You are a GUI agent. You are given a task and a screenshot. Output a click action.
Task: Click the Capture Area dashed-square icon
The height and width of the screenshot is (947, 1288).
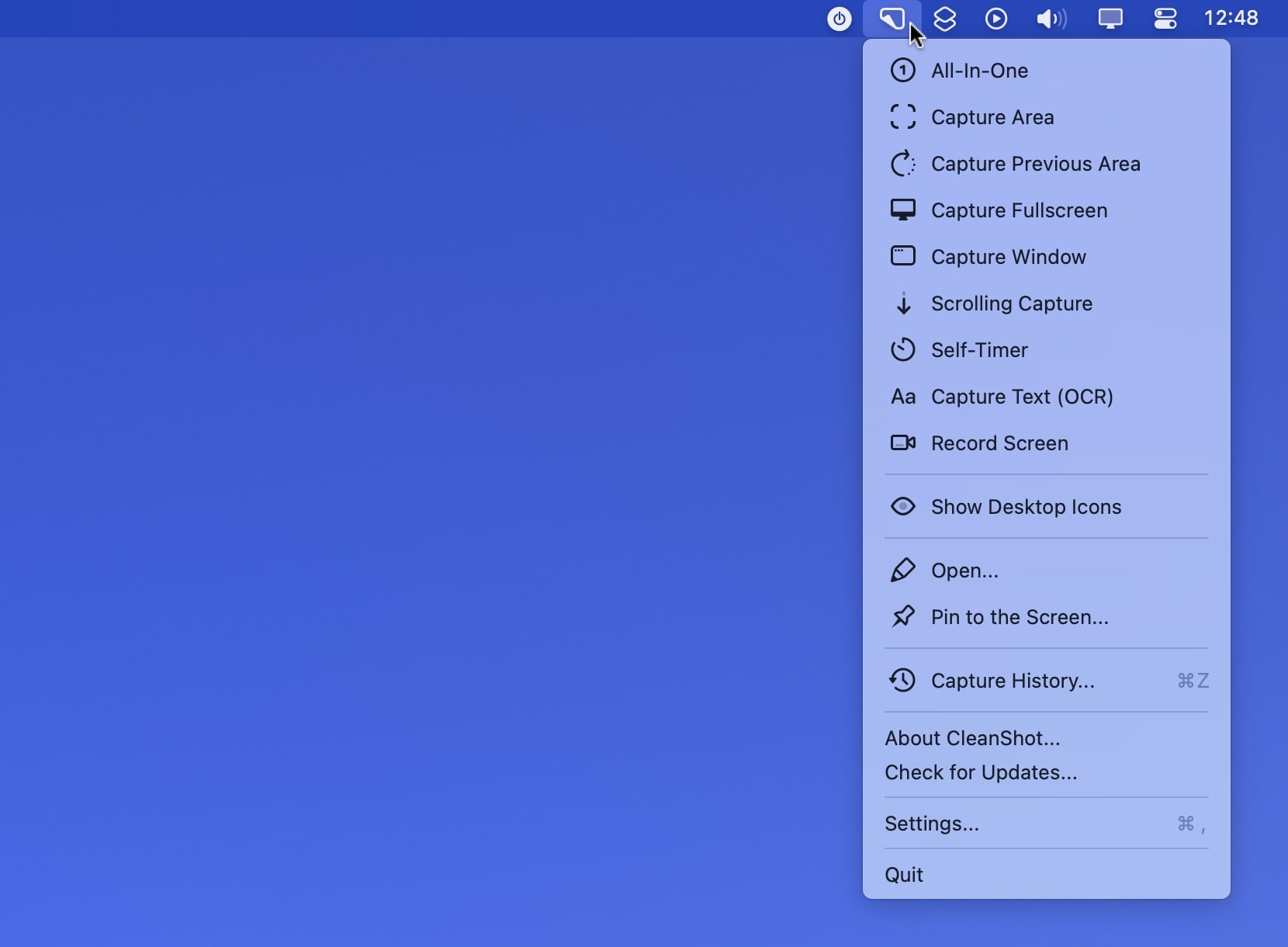click(x=902, y=117)
